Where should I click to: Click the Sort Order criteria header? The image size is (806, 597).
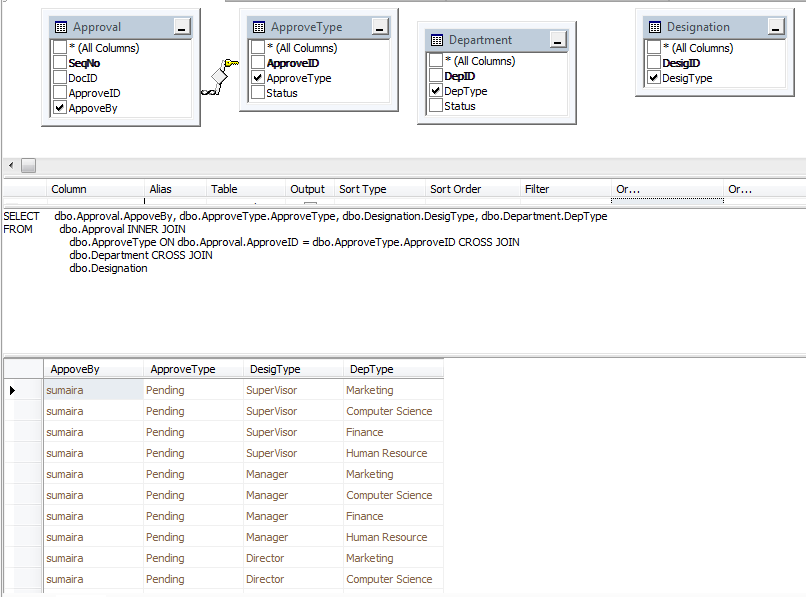tap(473, 189)
